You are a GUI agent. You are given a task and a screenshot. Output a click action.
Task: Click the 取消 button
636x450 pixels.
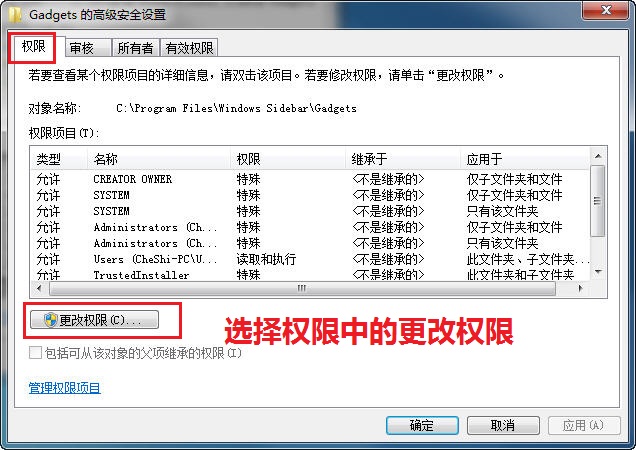(503, 426)
